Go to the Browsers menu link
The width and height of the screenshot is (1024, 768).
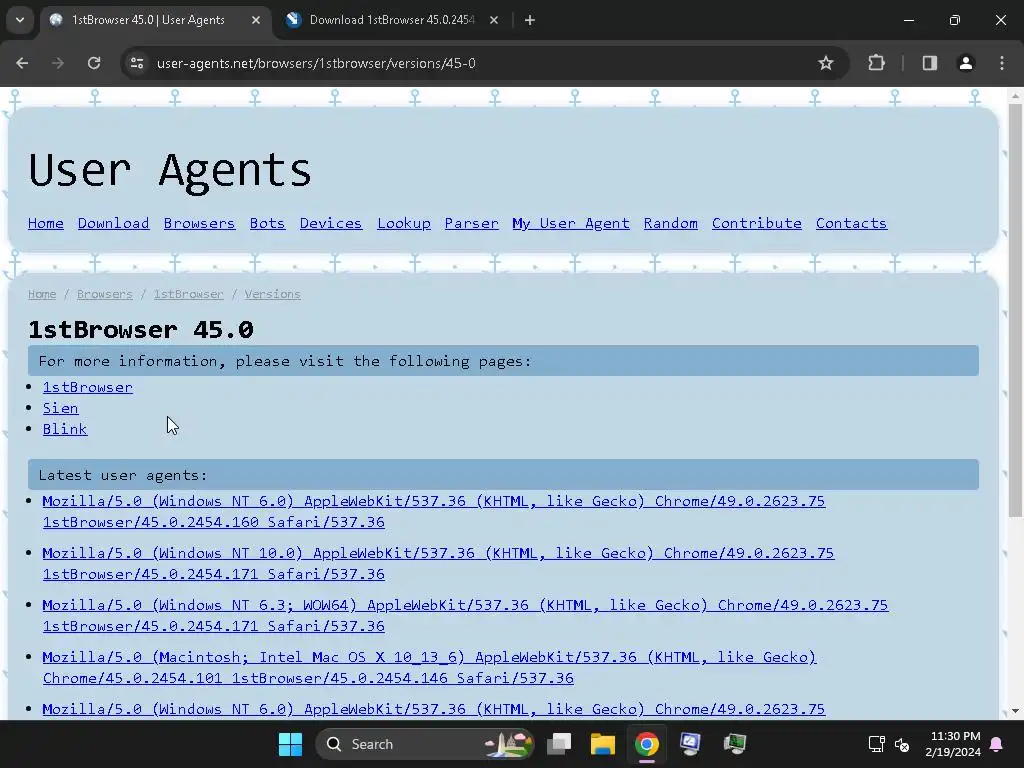pyautogui.click(x=199, y=223)
